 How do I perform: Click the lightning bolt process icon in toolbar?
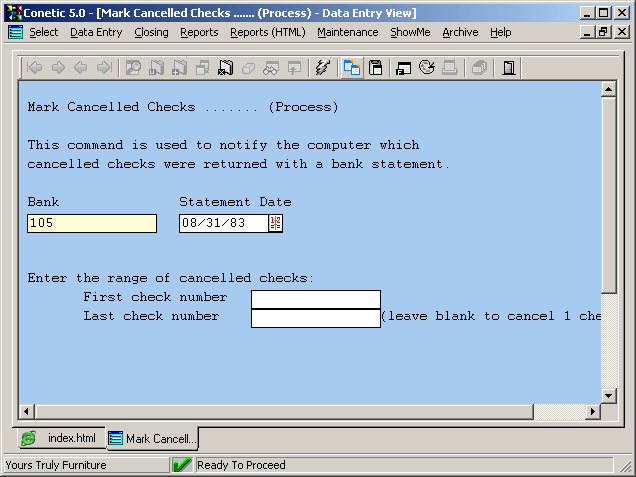tap(322, 68)
